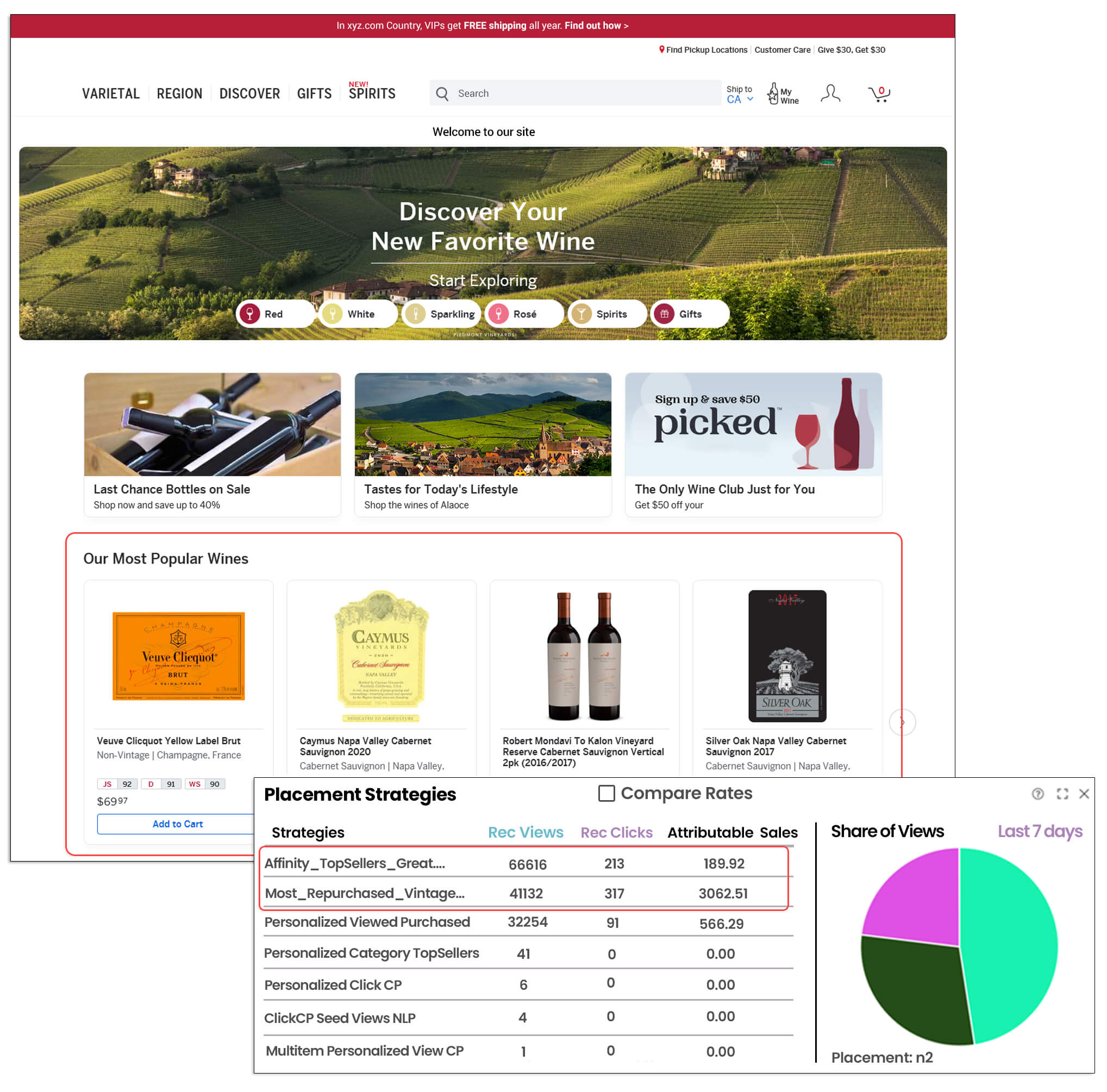Open the SPIRITS menu item
Screen dimensions: 1107x1092
372,93
